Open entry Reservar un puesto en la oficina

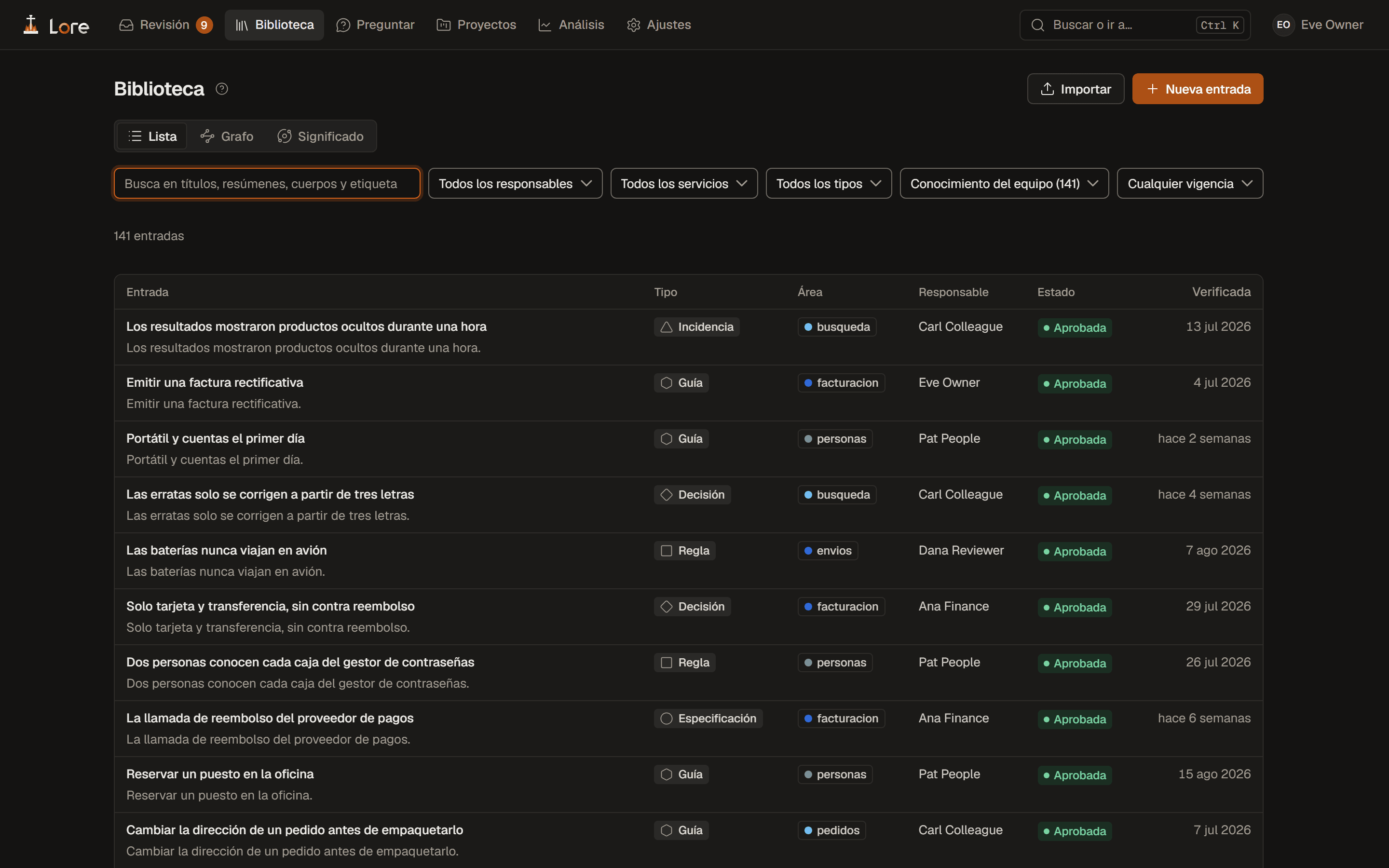coord(220,774)
